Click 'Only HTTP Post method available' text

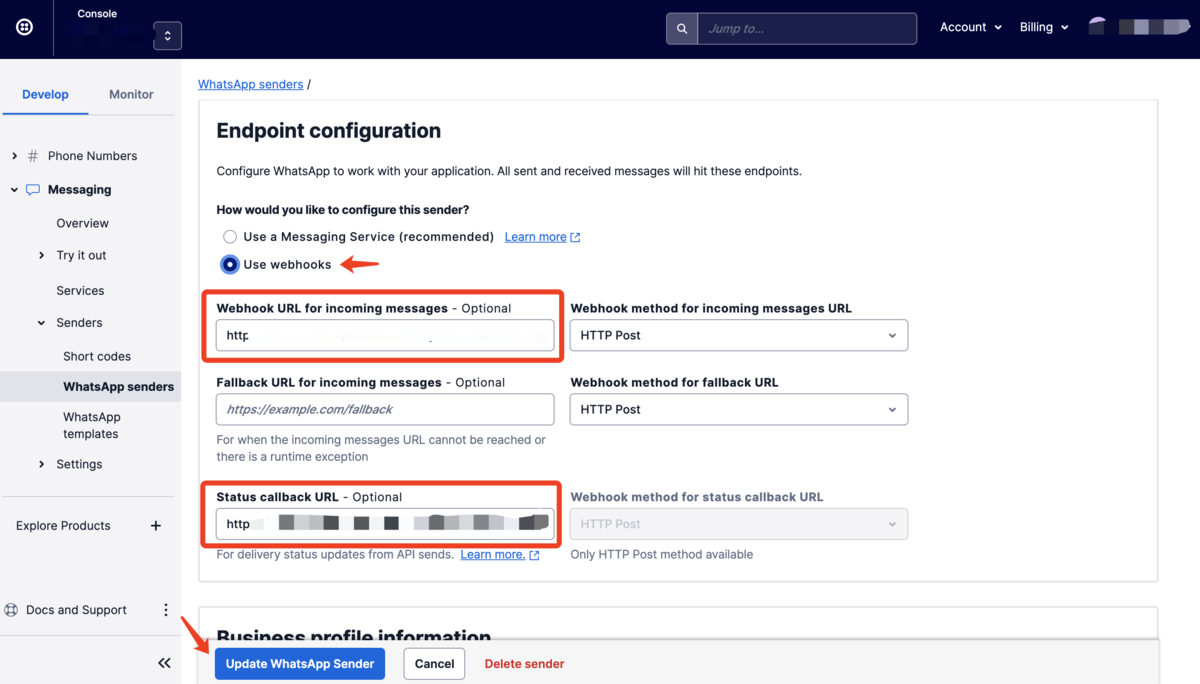pyautogui.click(x=661, y=554)
